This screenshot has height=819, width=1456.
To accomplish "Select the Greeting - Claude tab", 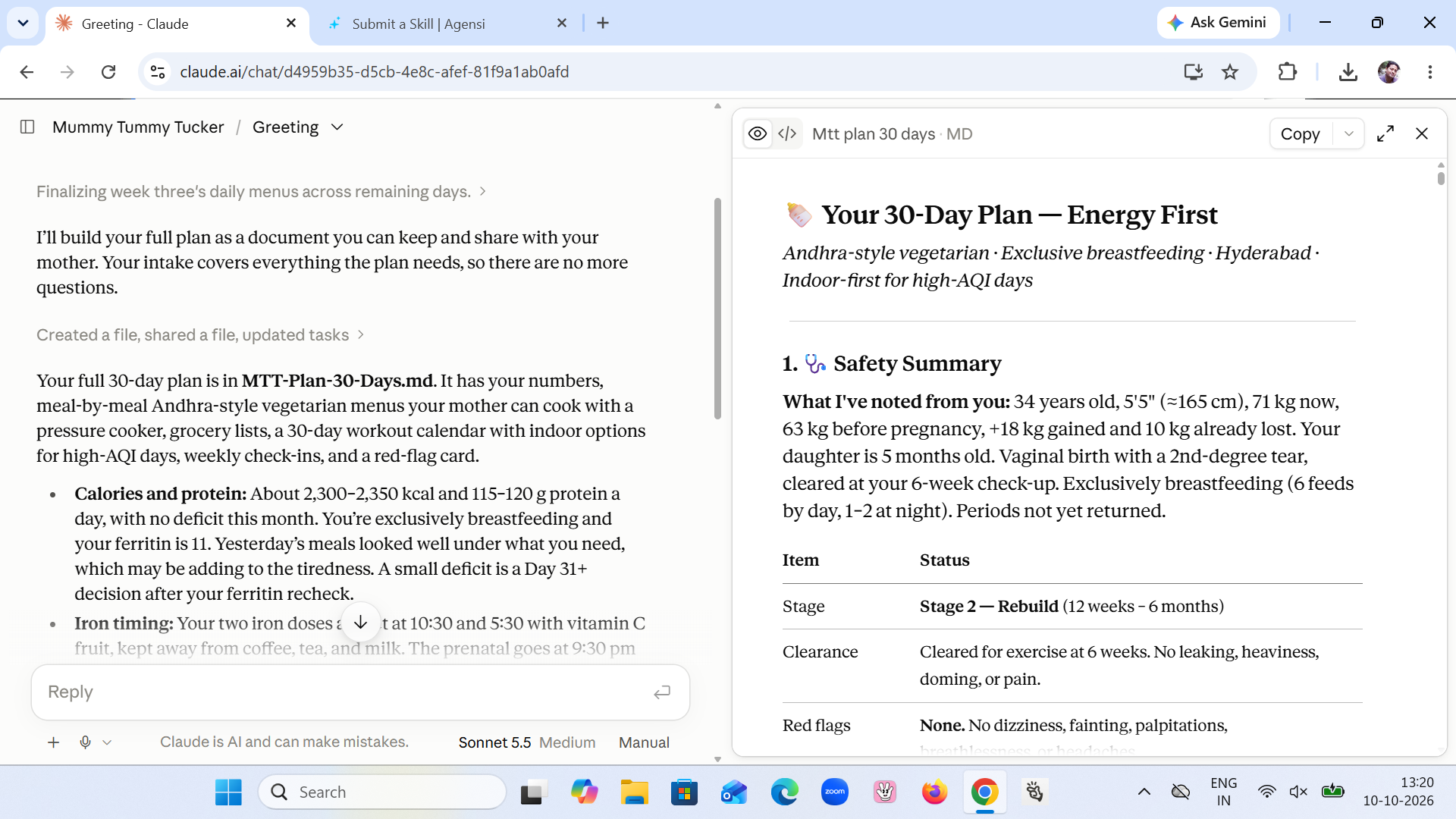I will pos(177,24).
